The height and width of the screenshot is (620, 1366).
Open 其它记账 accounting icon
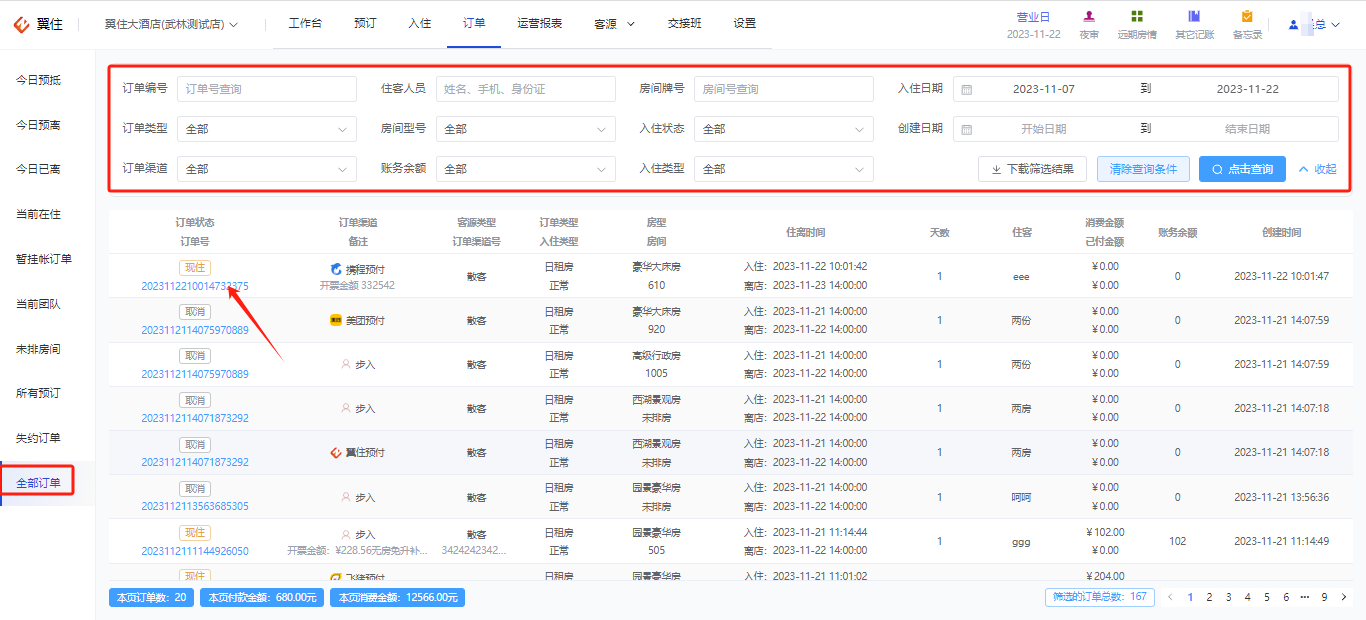point(1194,16)
